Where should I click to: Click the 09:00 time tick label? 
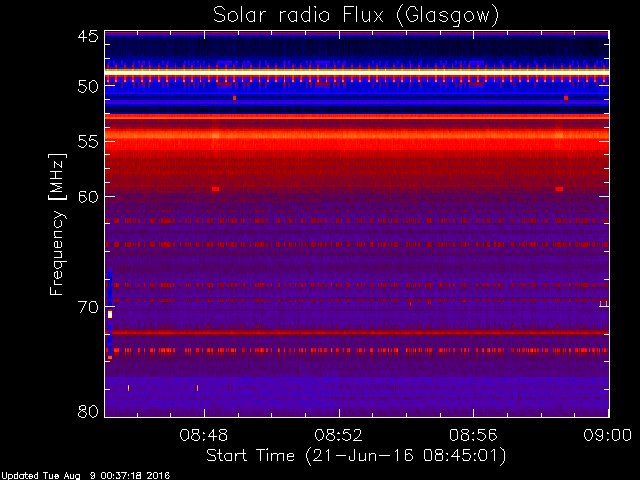tap(607, 436)
